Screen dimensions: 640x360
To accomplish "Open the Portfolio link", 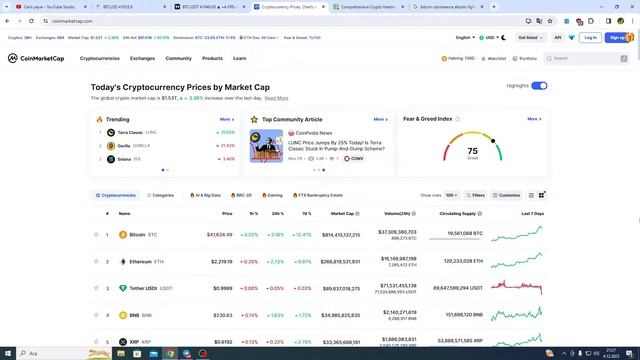I will pos(524,59).
